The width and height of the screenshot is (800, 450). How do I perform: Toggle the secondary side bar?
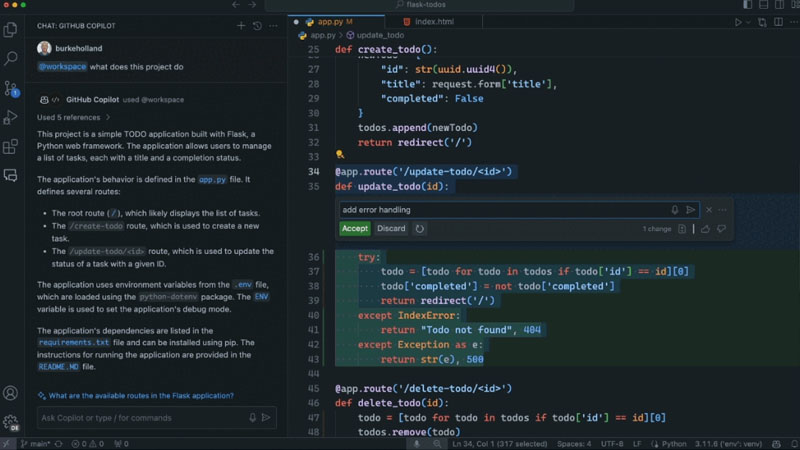[780, 5]
